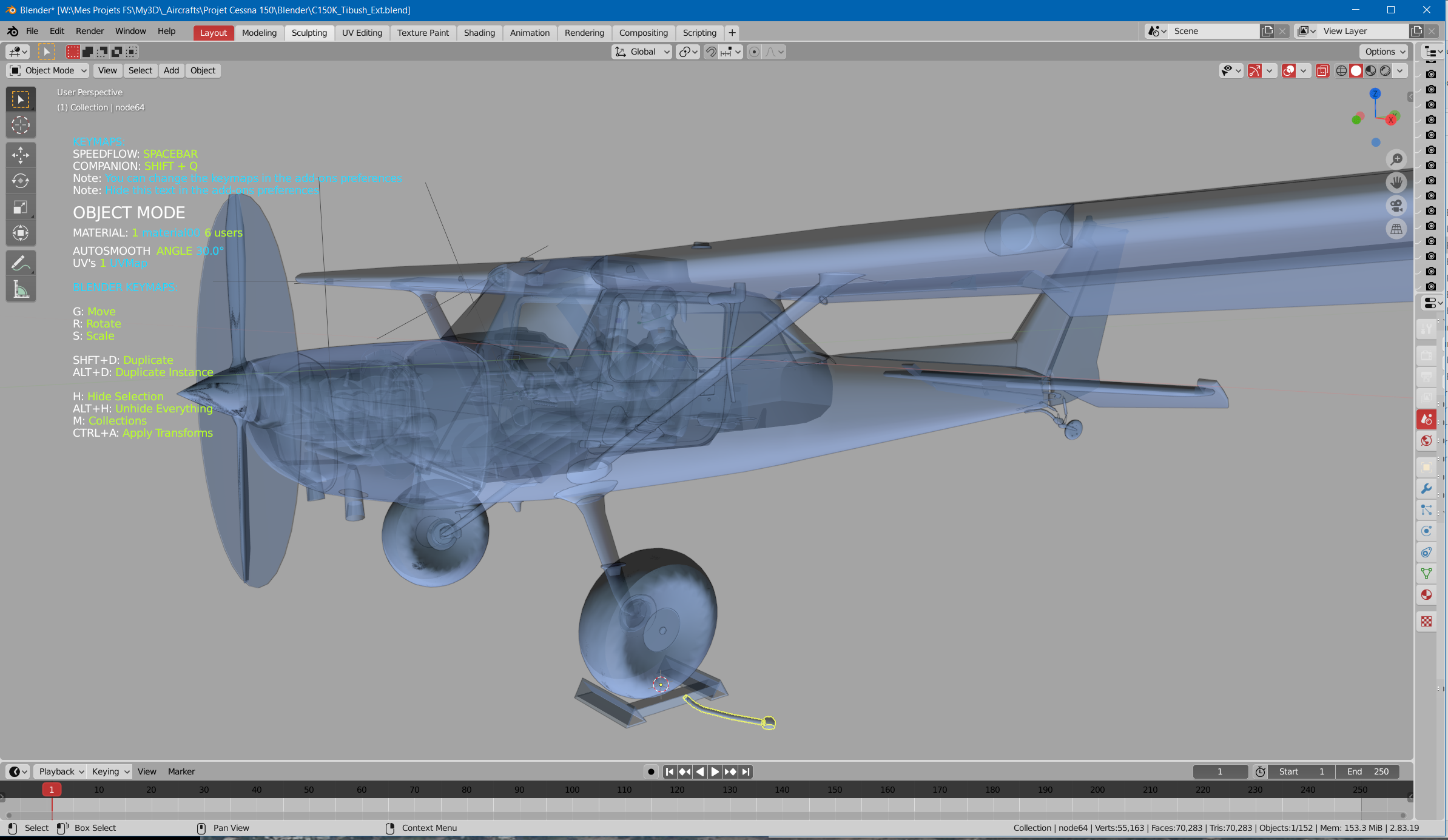
Task: Toggle snapping magnet
Action: (712, 52)
